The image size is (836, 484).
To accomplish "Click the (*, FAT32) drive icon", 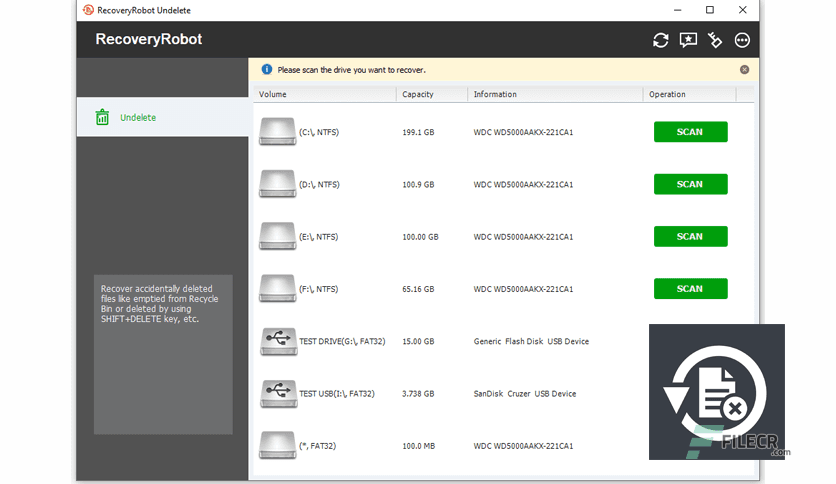I will tap(277, 445).
